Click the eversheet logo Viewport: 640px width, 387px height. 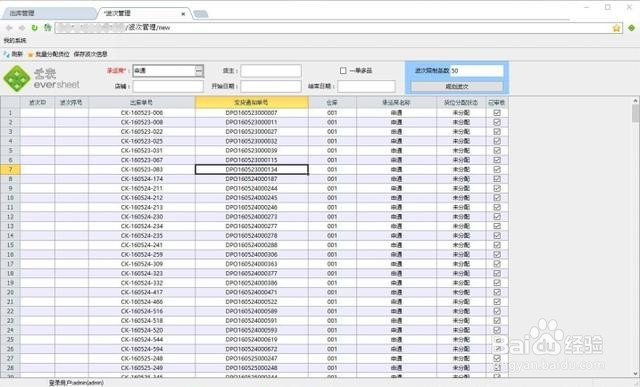pos(41,78)
